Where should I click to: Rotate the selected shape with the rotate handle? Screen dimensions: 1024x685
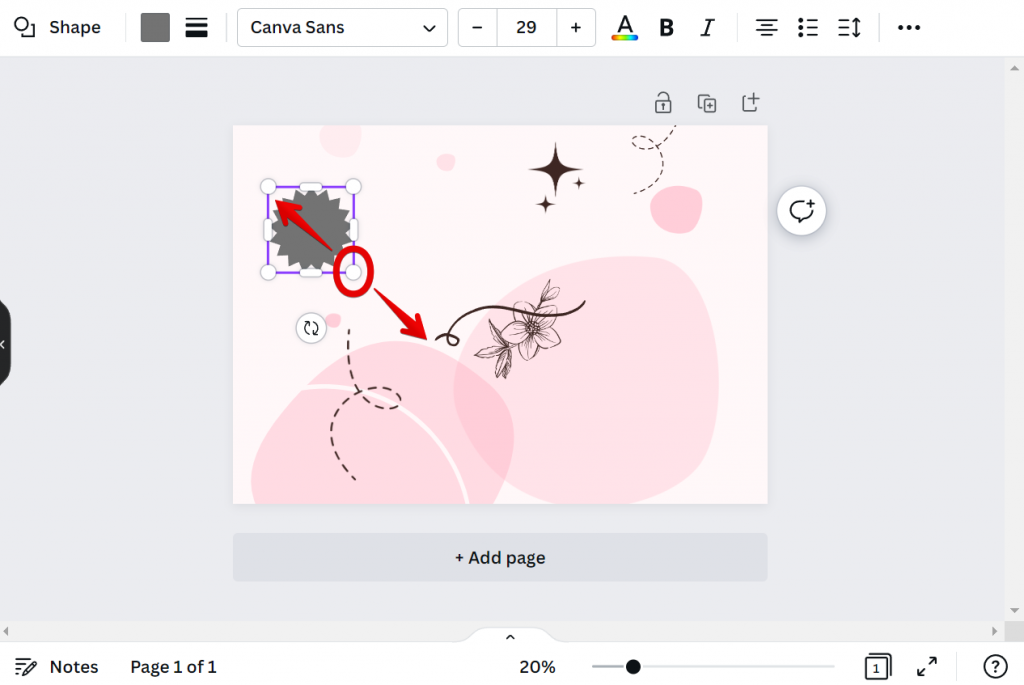pyautogui.click(x=311, y=328)
